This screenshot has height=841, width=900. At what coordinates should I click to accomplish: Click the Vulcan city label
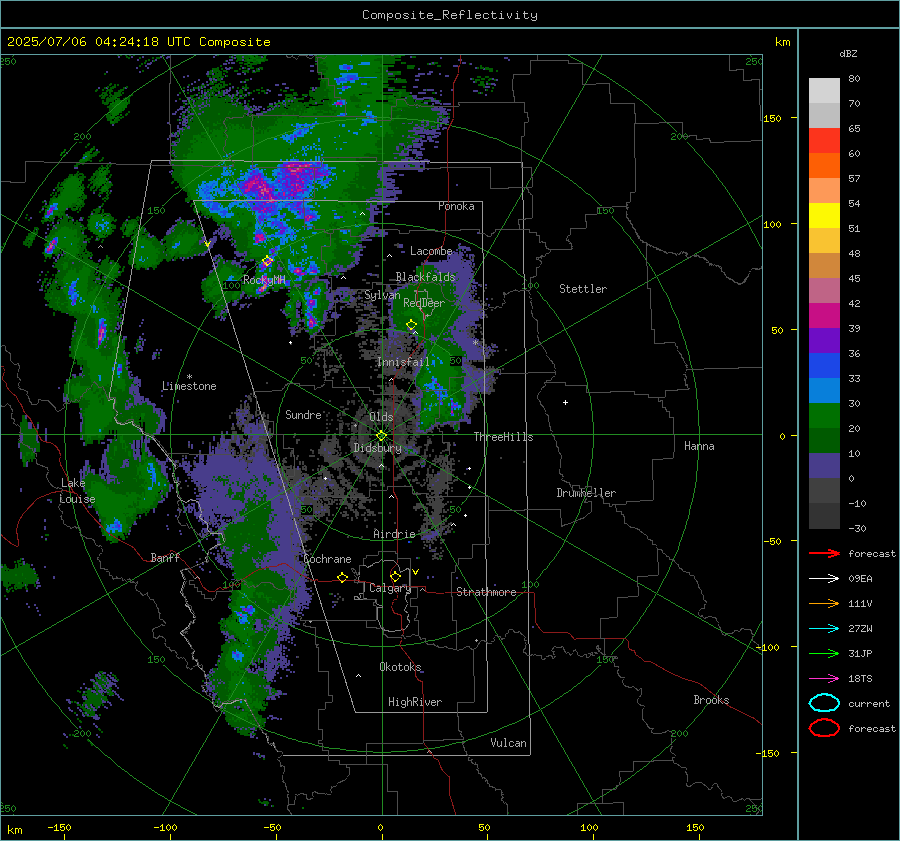pos(508,743)
